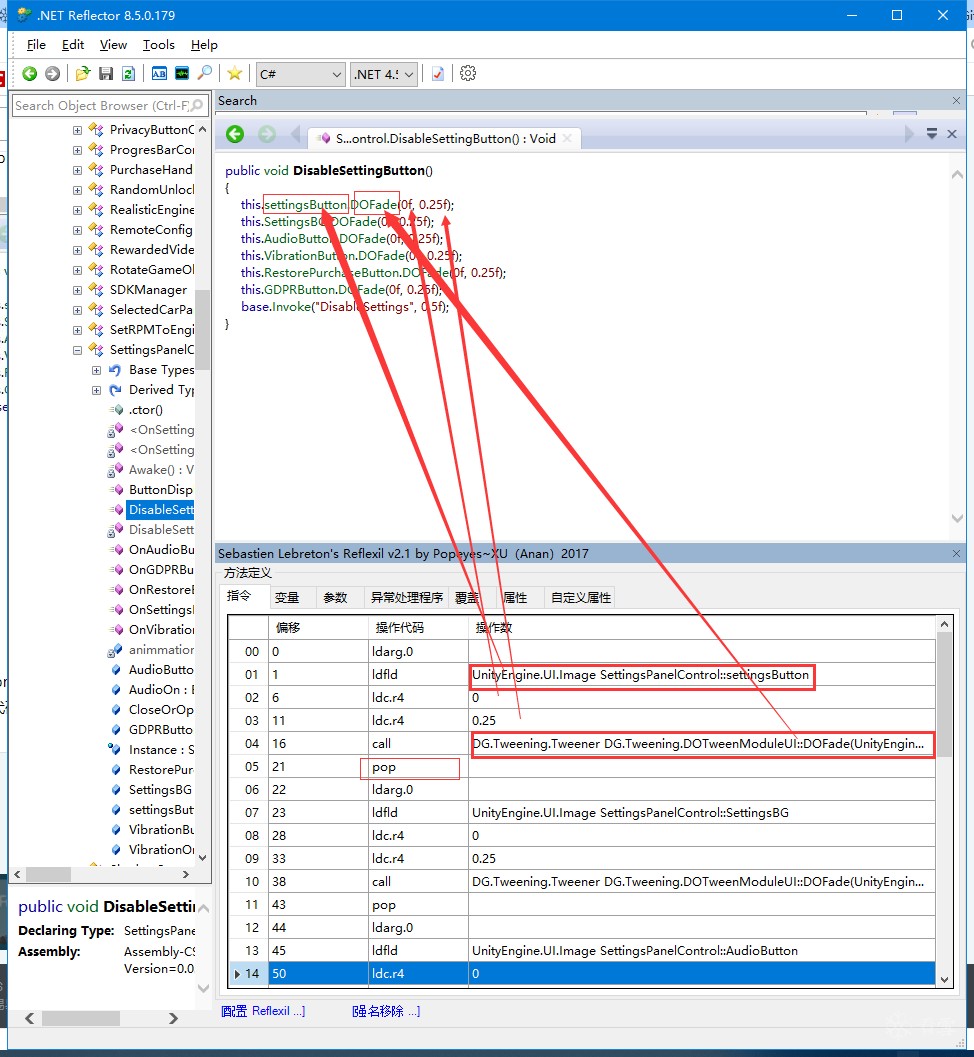Click the 偏移 column header
The width and height of the screenshot is (974, 1057).
(x=318, y=628)
